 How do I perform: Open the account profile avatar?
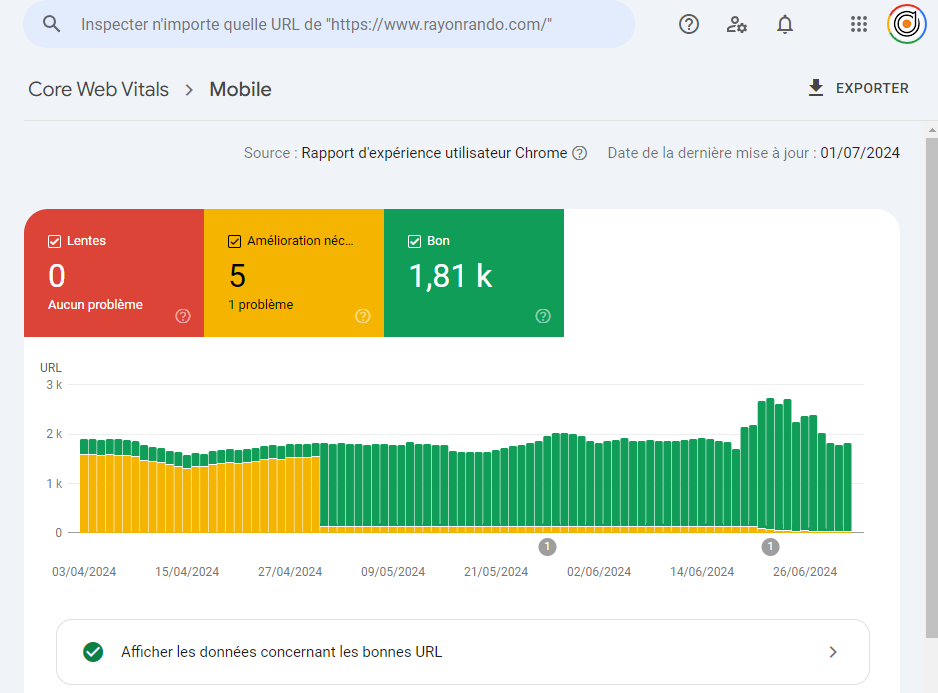tap(906, 24)
